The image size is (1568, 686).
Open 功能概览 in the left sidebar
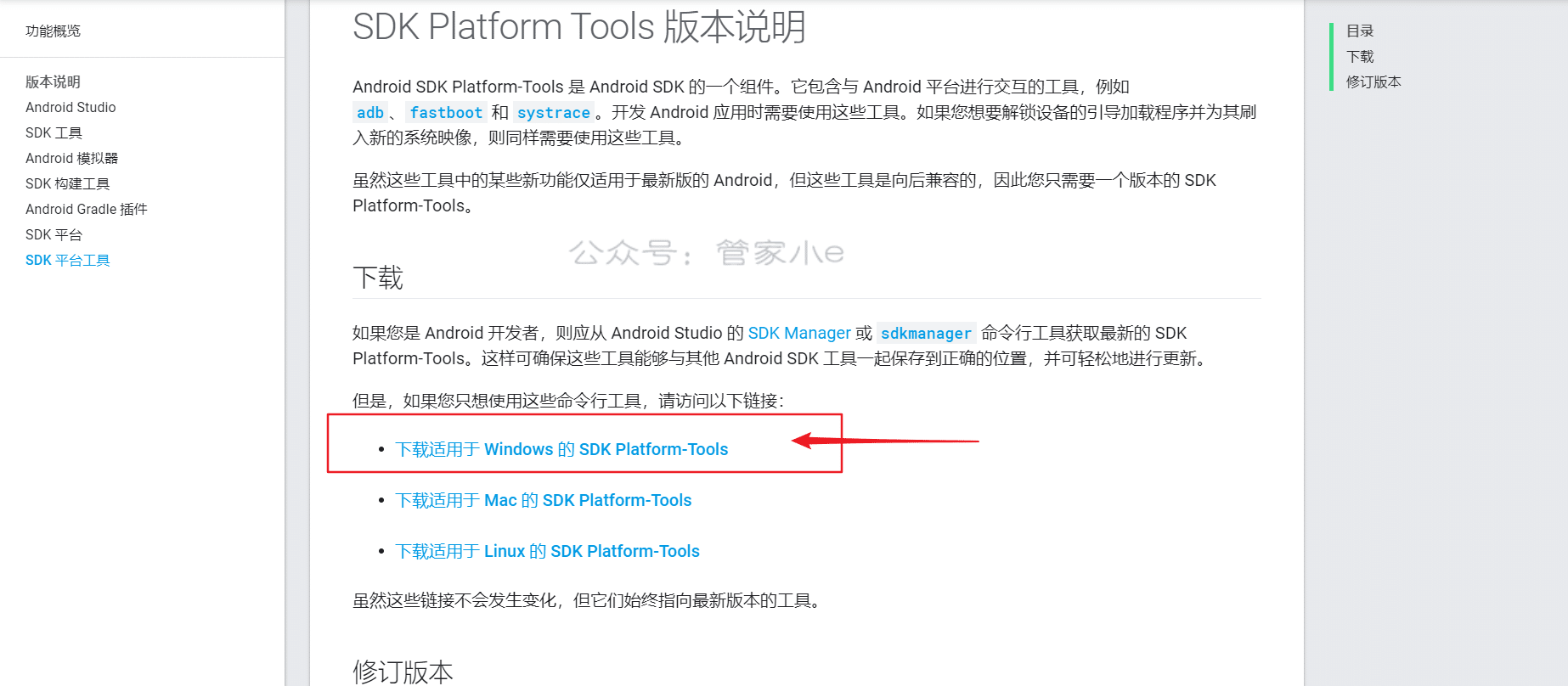click(x=53, y=31)
